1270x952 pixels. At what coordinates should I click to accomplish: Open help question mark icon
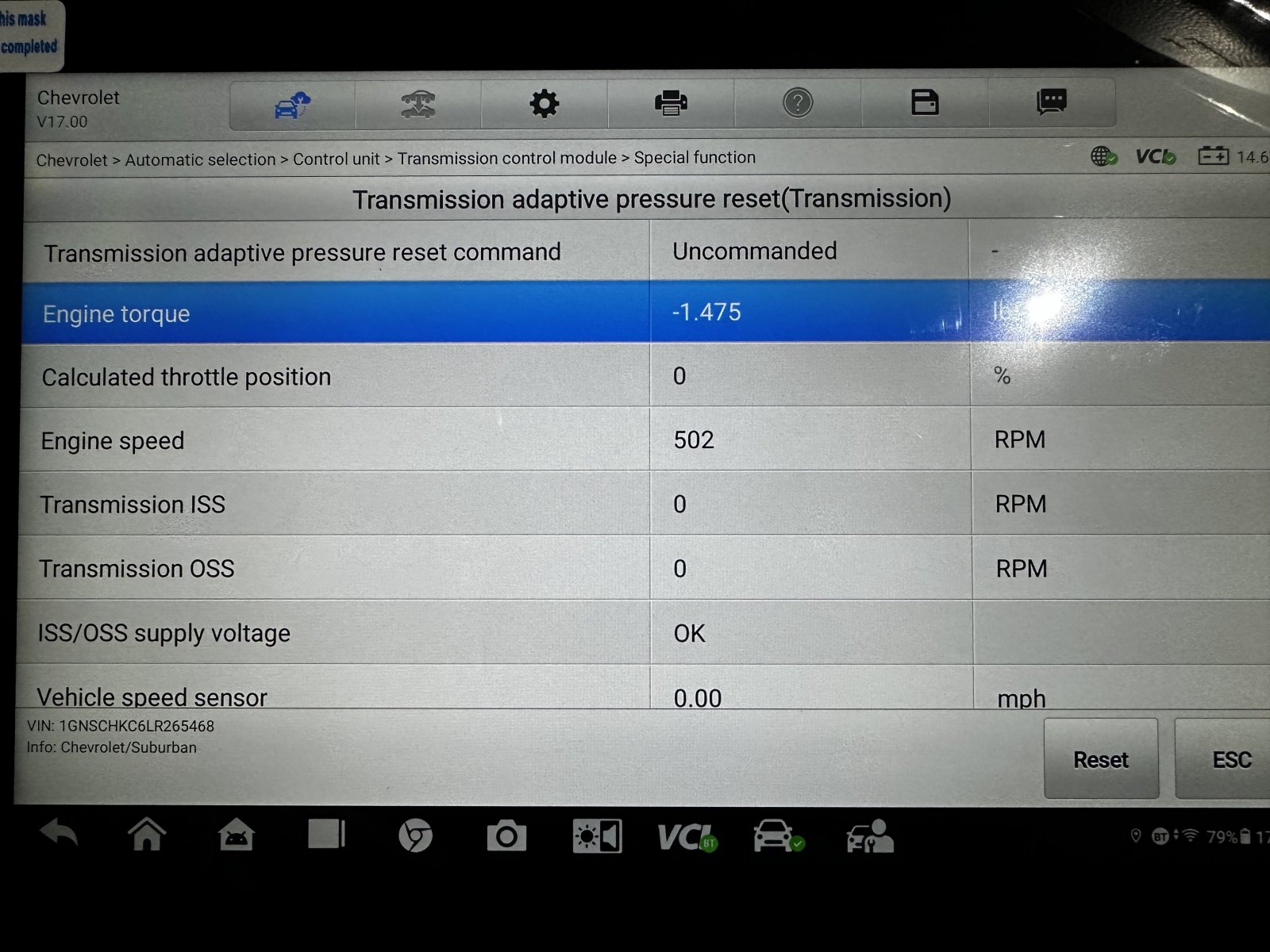pos(798,102)
